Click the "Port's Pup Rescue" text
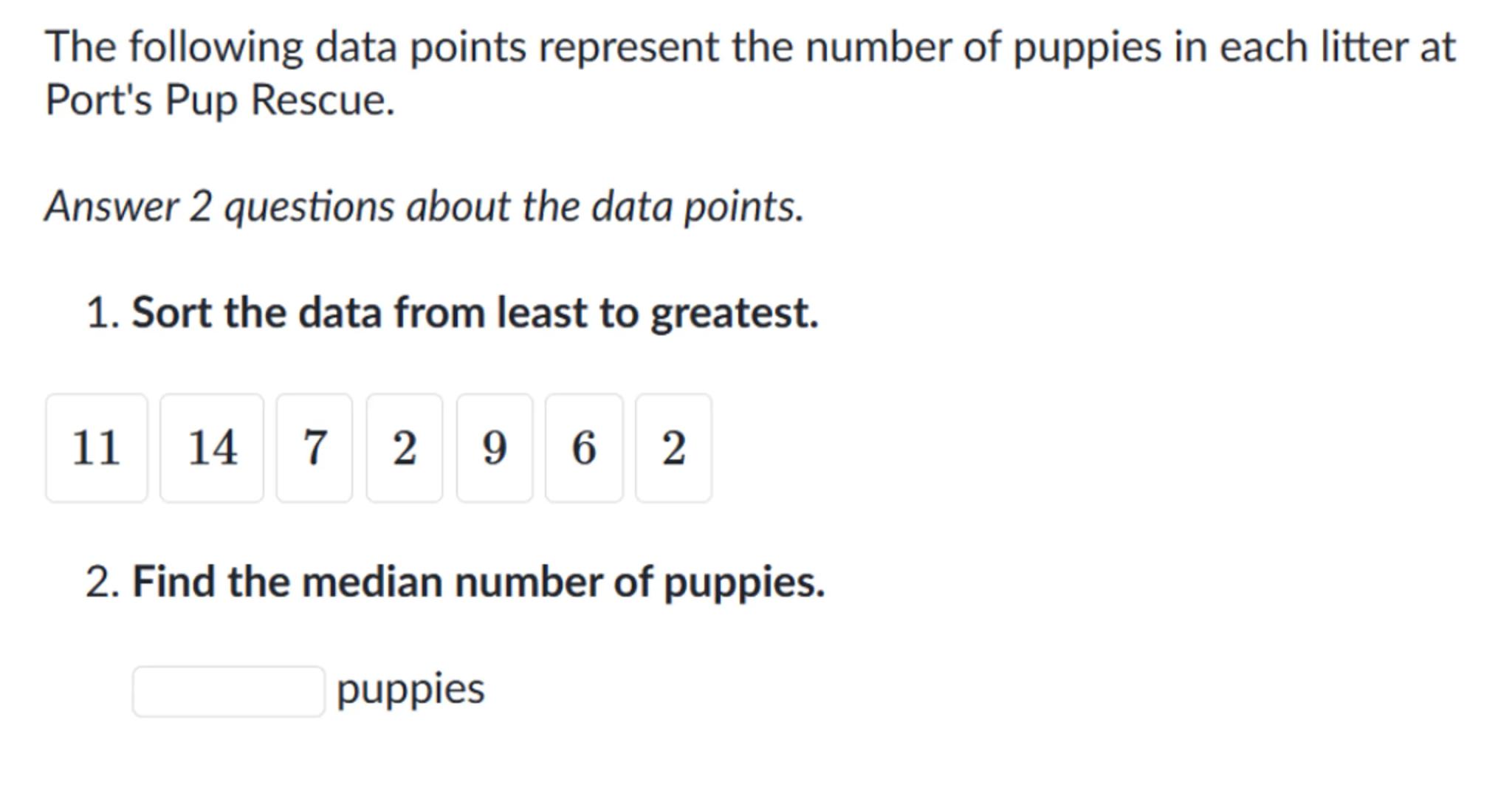 click(x=220, y=100)
